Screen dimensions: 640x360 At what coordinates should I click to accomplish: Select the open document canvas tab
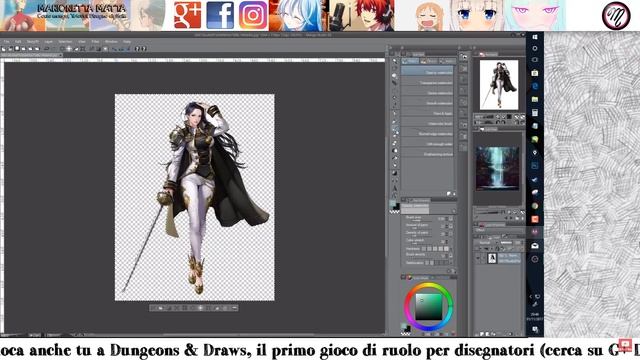31,55
